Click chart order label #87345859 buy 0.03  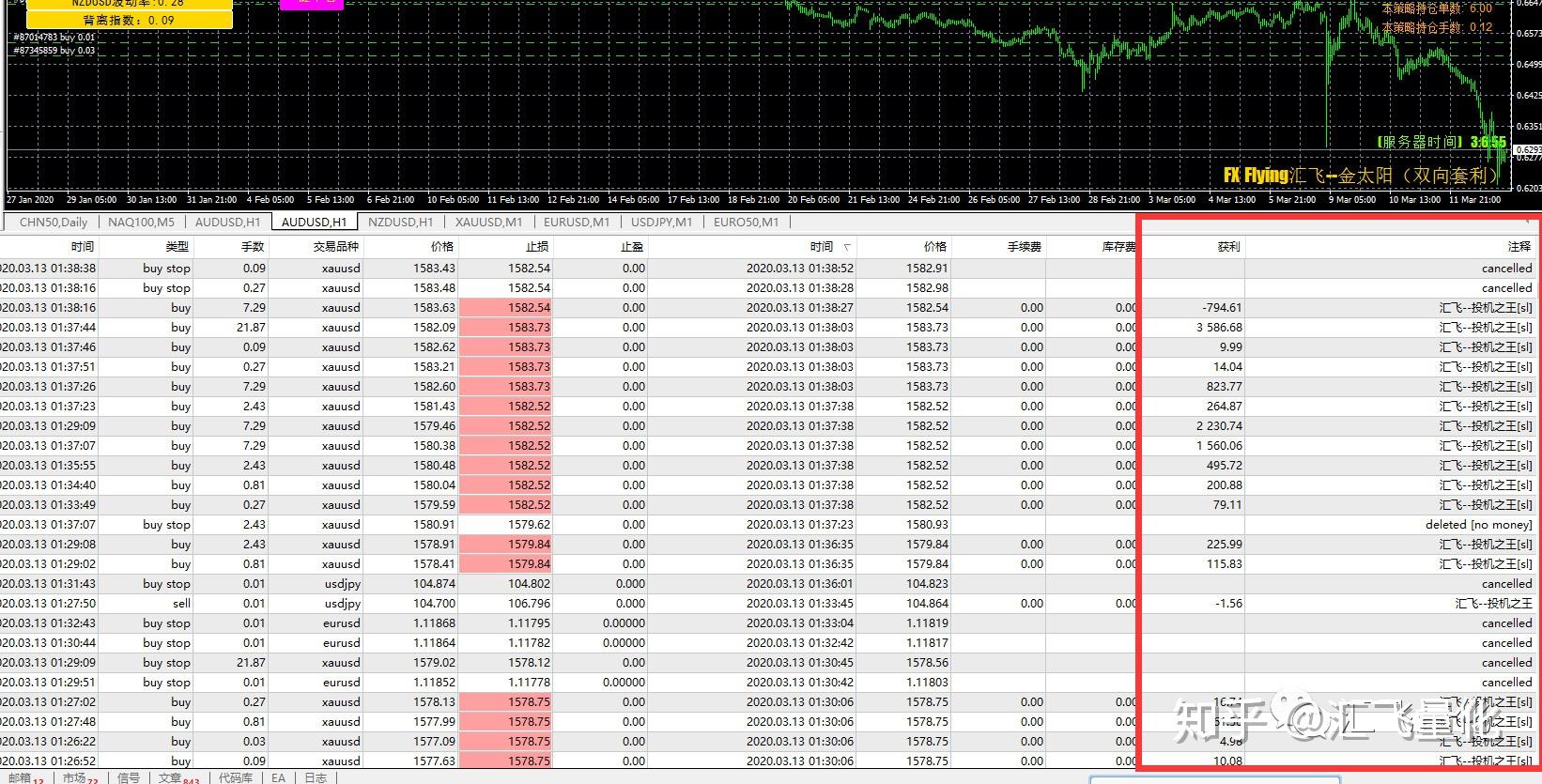(54, 50)
